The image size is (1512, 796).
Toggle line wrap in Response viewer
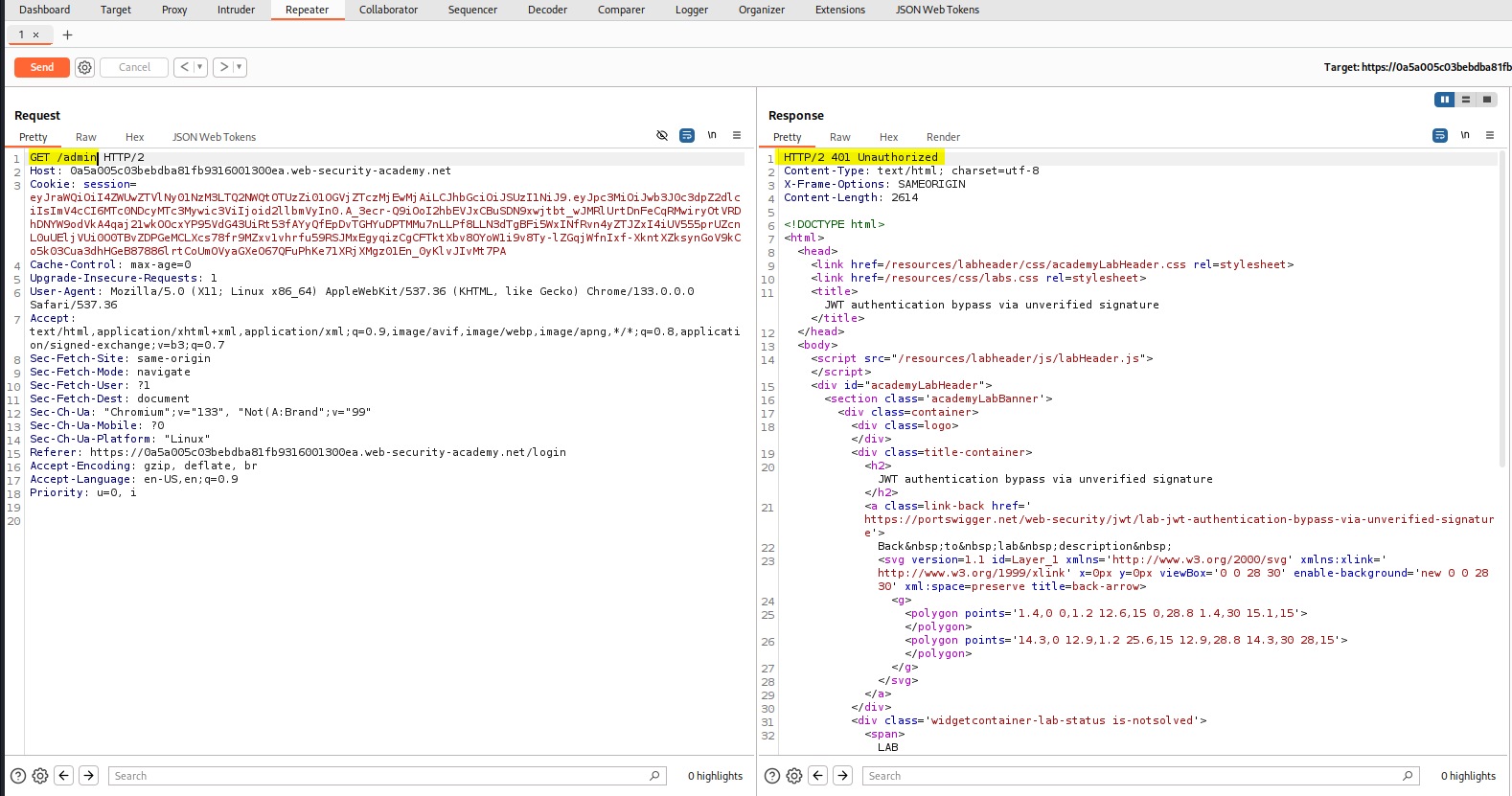click(1440, 135)
